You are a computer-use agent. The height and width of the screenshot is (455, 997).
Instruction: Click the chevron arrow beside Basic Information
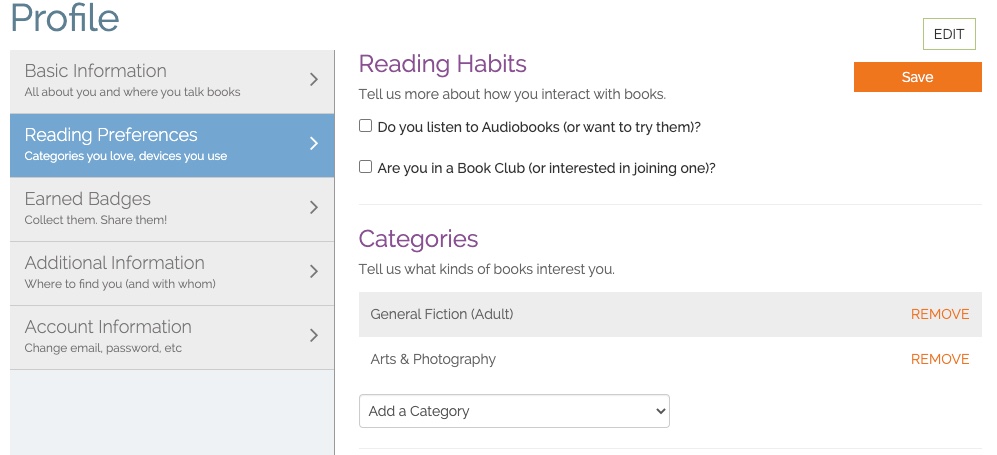click(x=313, y=80)
